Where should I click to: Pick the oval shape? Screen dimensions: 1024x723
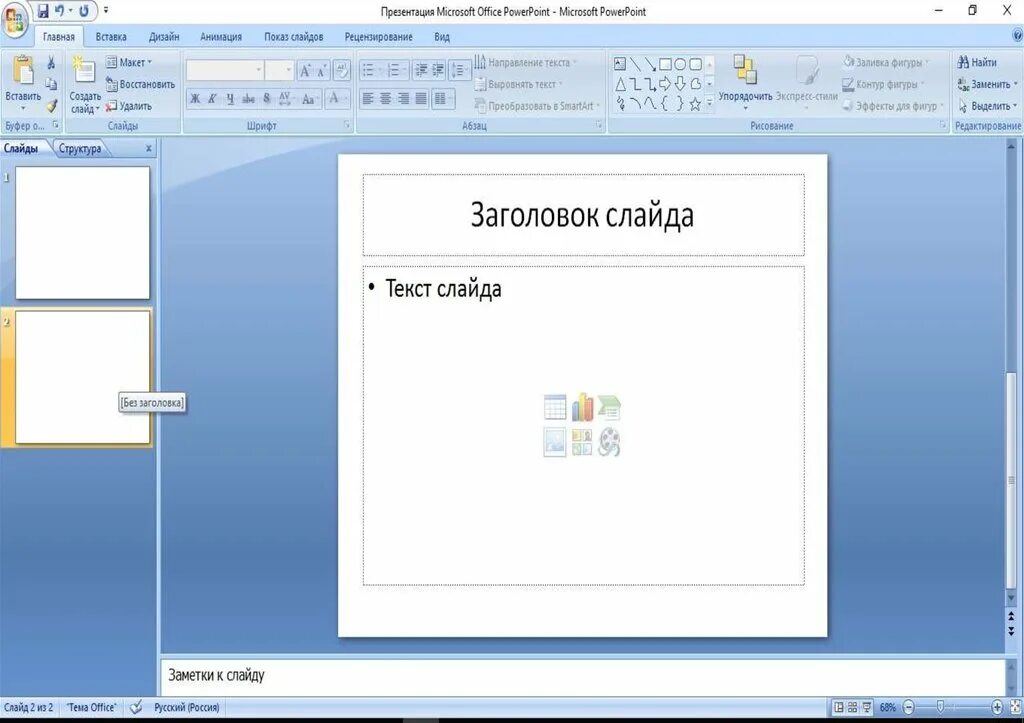click(x=680, y=64)
